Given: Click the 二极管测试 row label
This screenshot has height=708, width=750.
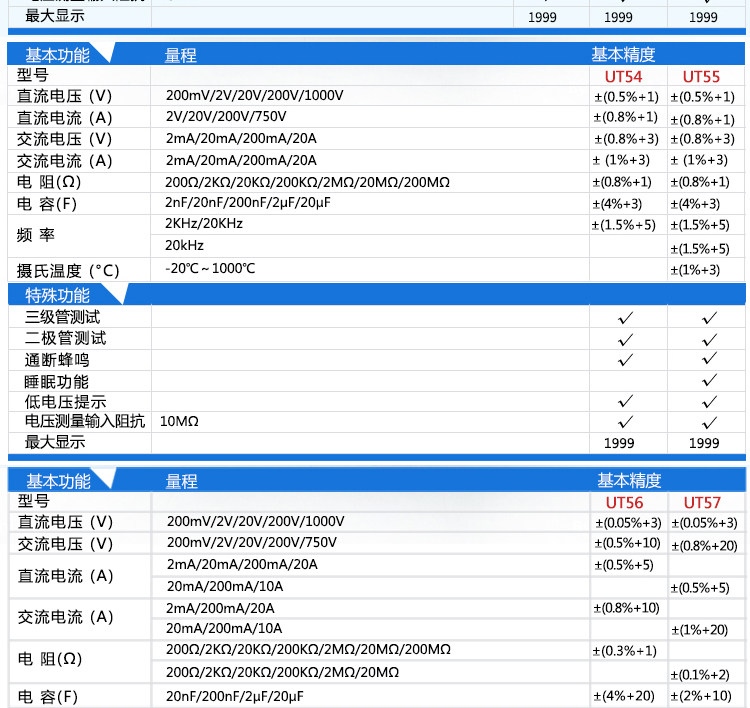Looking at the screenshot, I should (x=66, y=338).
